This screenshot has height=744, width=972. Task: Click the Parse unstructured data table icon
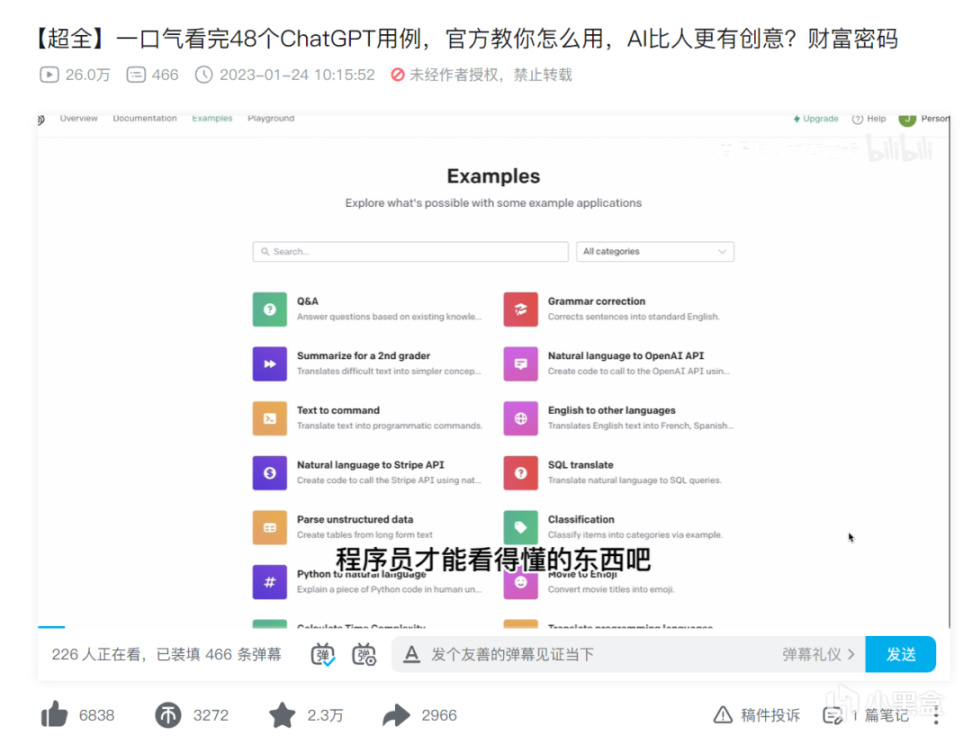[x=270, y=527]
